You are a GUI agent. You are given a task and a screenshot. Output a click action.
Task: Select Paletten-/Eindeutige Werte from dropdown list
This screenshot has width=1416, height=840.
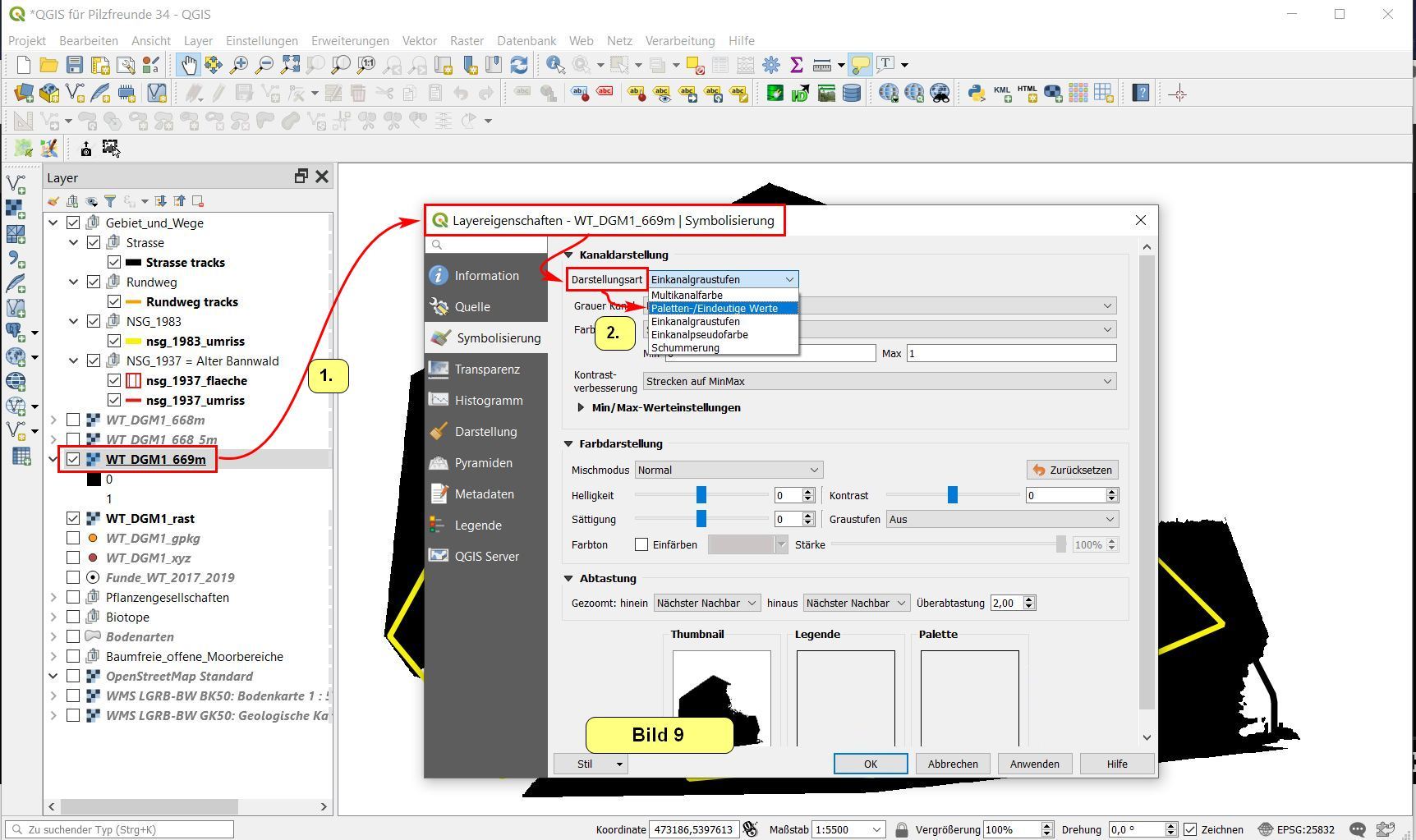click(714, 309)
